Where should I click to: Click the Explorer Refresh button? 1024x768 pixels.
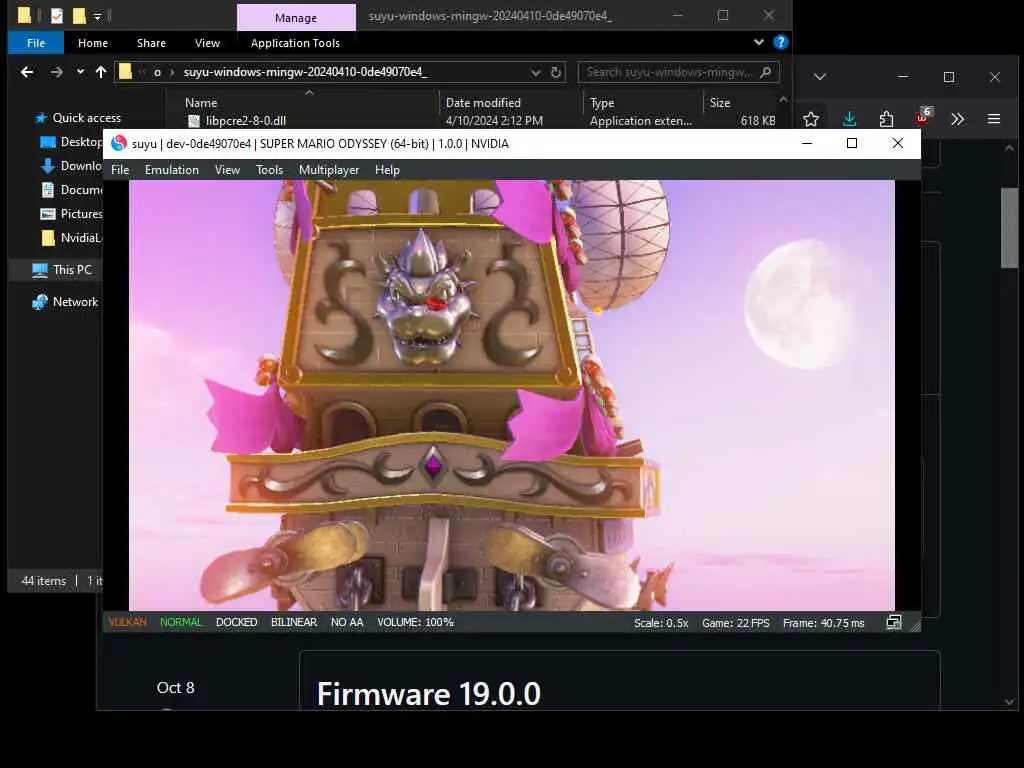556,72
